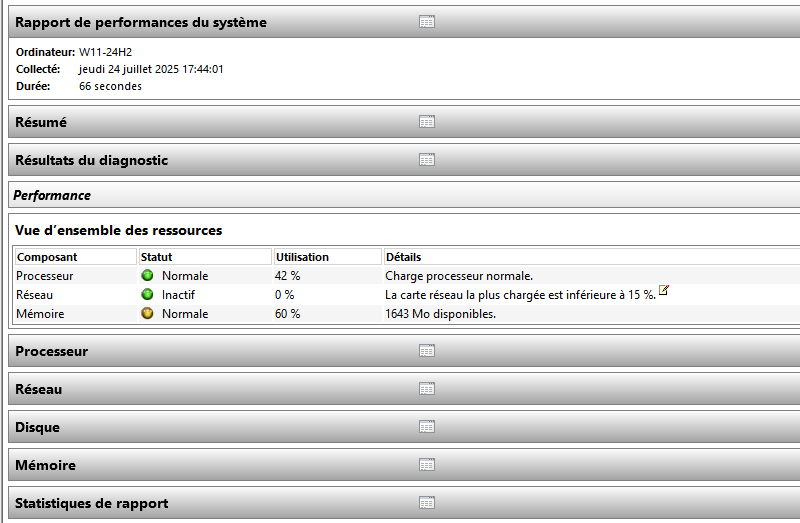
Task: Click the table icon in Mémoire header
Action: point(427,465)
